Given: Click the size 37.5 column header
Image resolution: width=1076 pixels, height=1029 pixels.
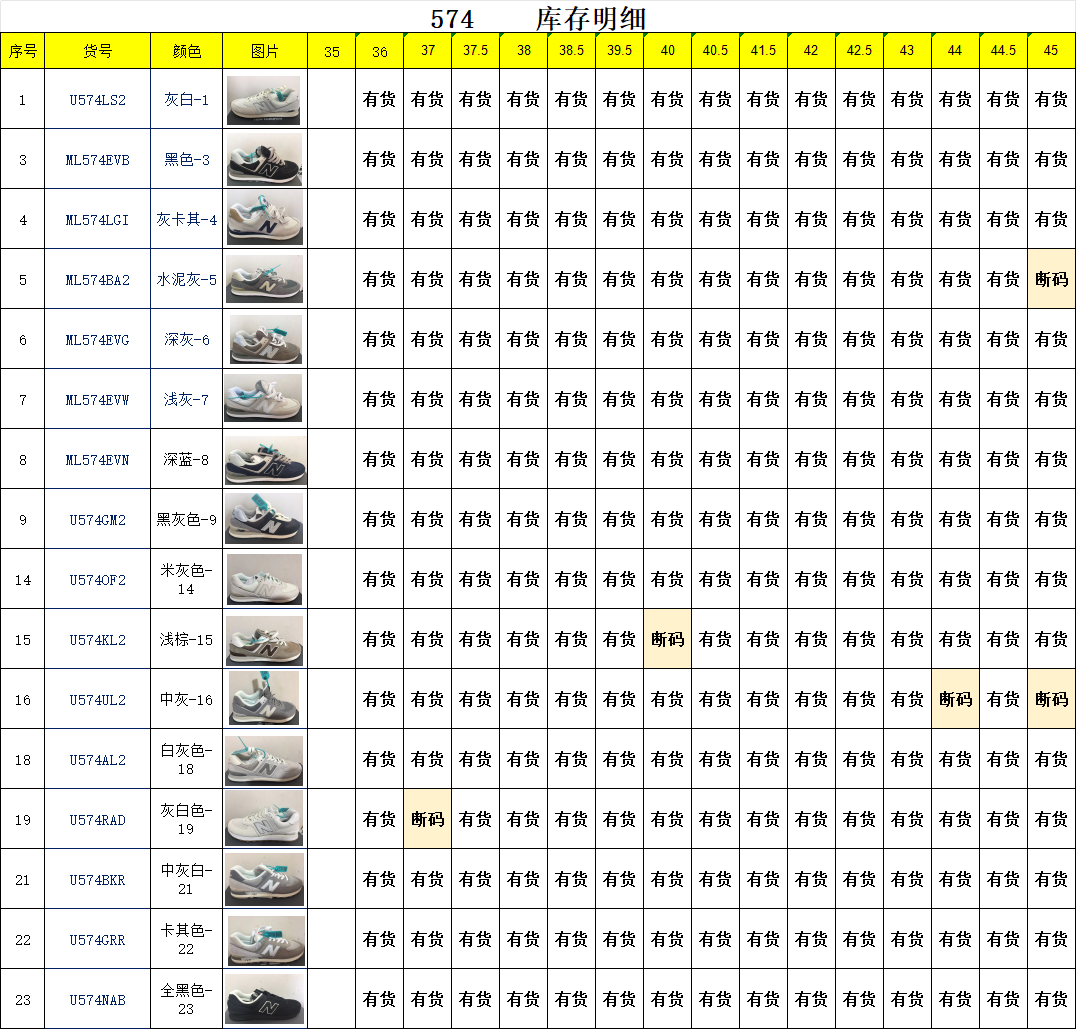Looking at the screenshot, I should click(x=476, y=51).
